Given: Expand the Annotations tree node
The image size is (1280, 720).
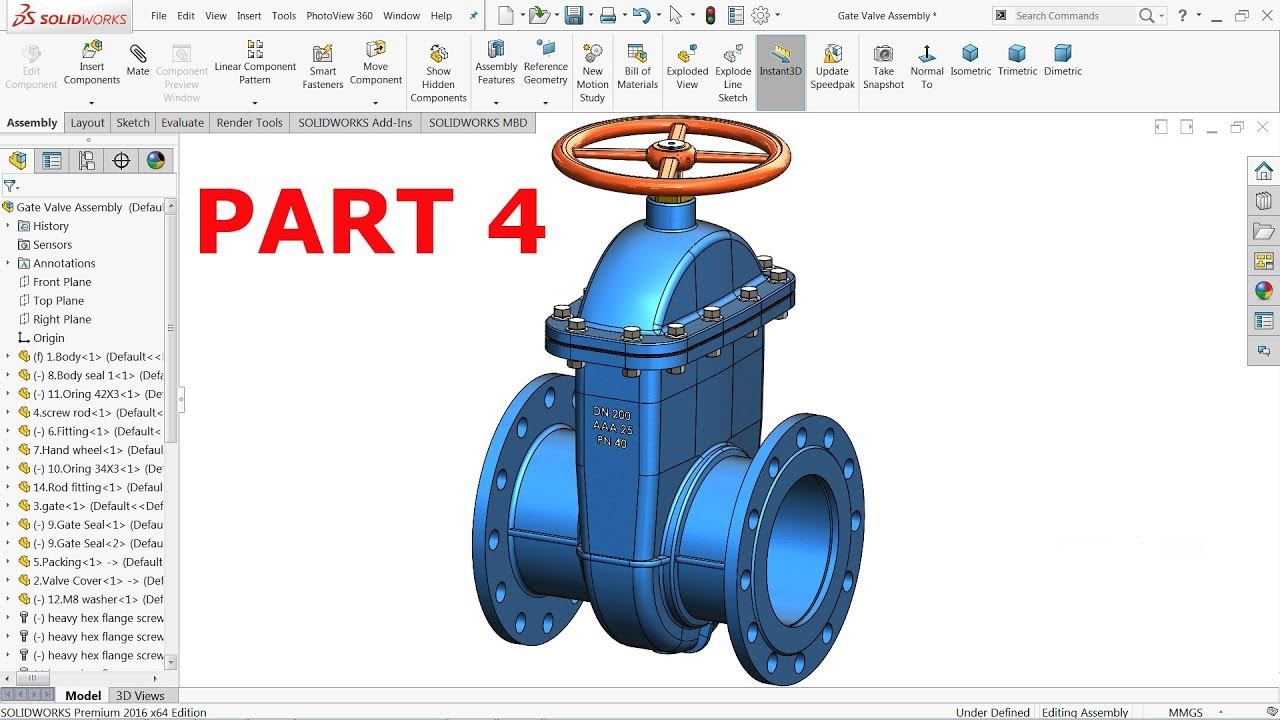Looking at the screenshot, I should pos(8,263).
